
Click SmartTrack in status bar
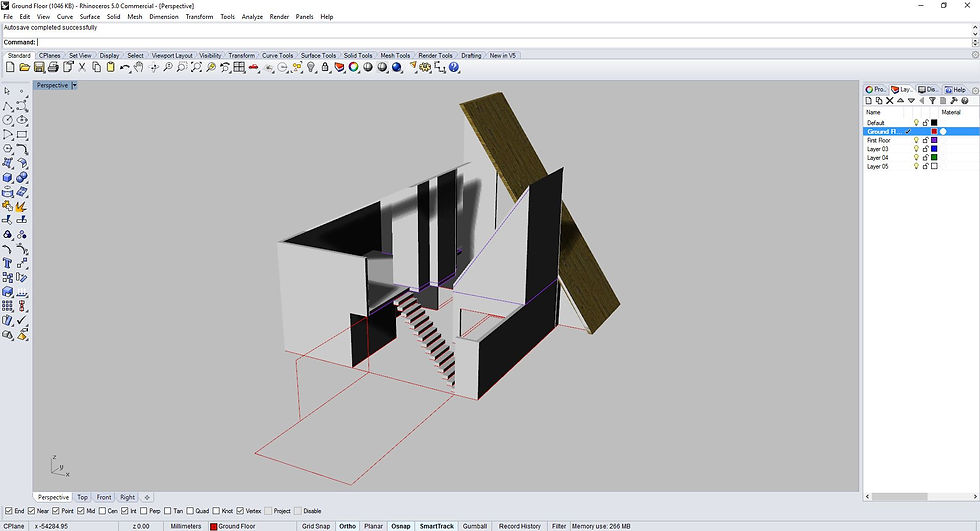(436, 526)
